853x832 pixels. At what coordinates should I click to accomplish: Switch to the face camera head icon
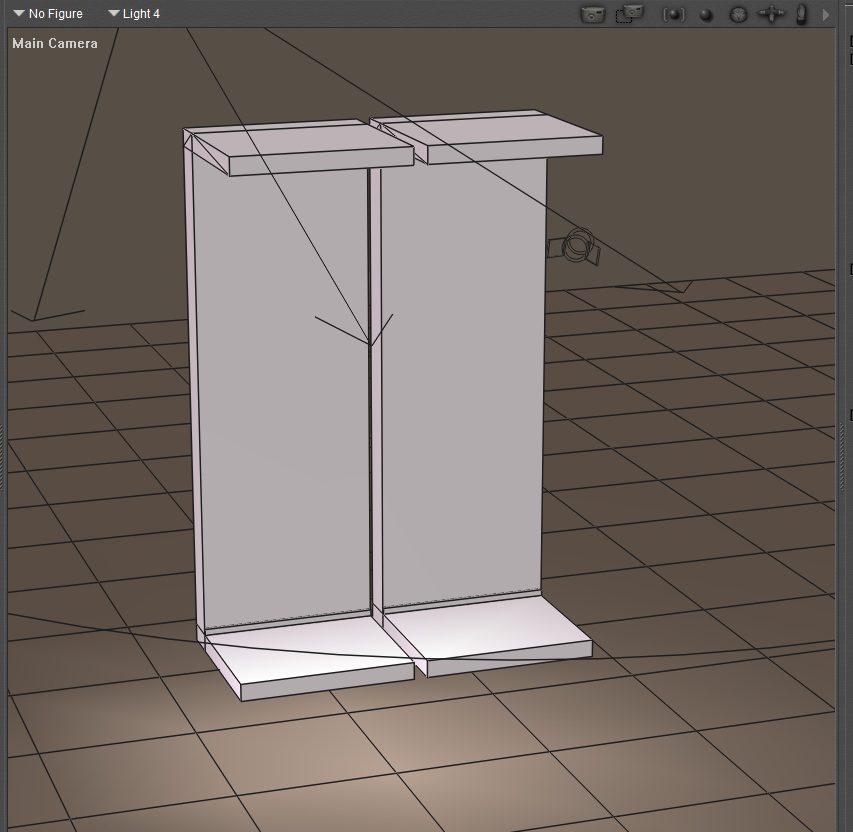(738, 14)
